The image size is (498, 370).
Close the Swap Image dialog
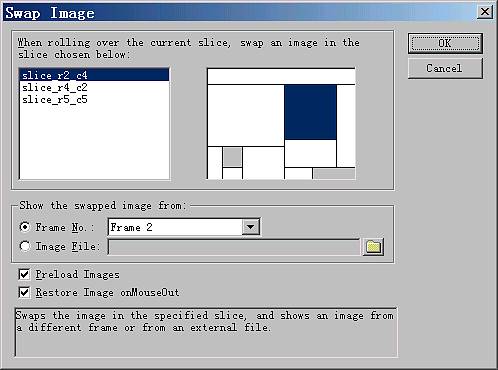[x=485, y=12]
